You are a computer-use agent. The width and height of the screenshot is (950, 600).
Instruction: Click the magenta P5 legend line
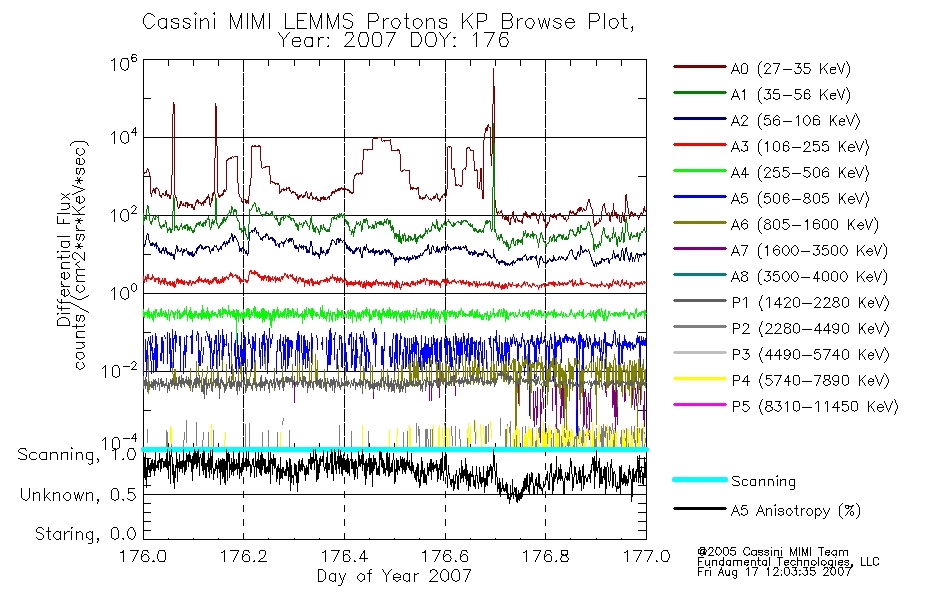699,404
